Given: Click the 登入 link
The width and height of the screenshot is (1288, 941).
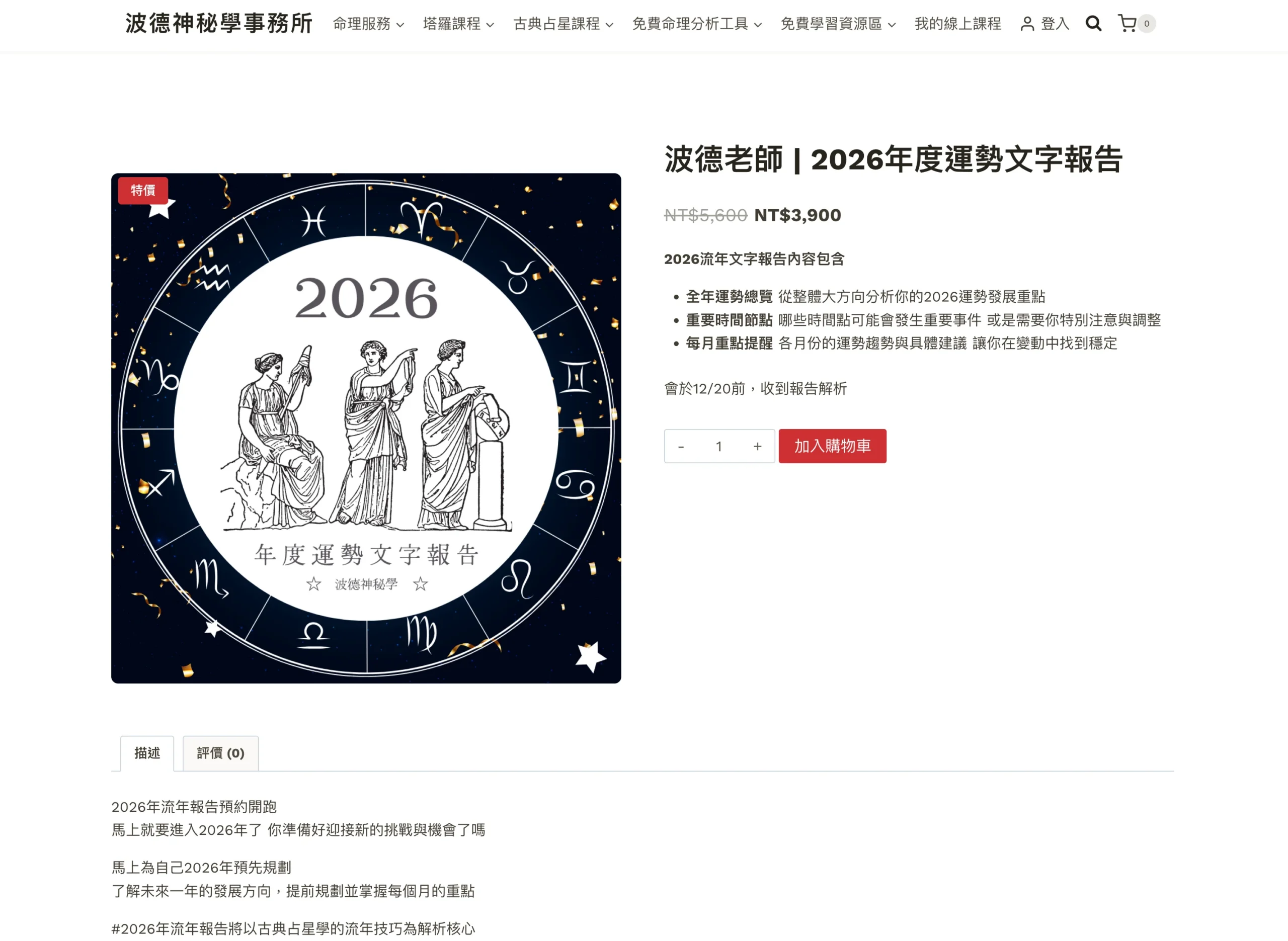Looking at the screenshot, I should [x=1055, y=24].
